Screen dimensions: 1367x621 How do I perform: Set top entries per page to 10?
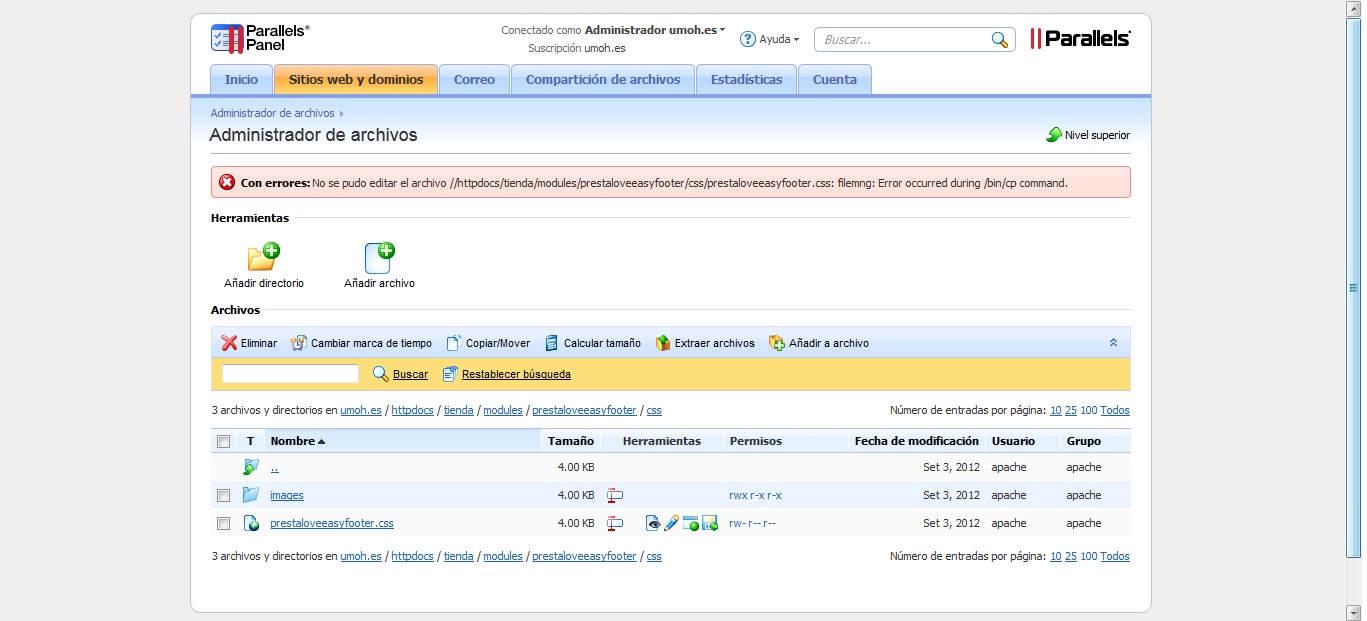click(1056, 410)
